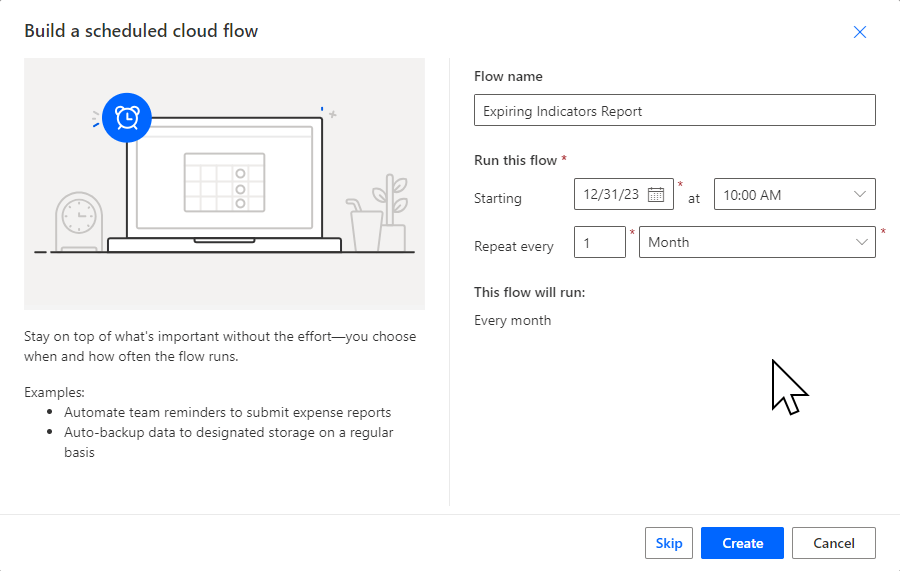This screenshot has width=900, height=571.
Task: Click the desk clock in the illustration
Action: tap(78, 220)
